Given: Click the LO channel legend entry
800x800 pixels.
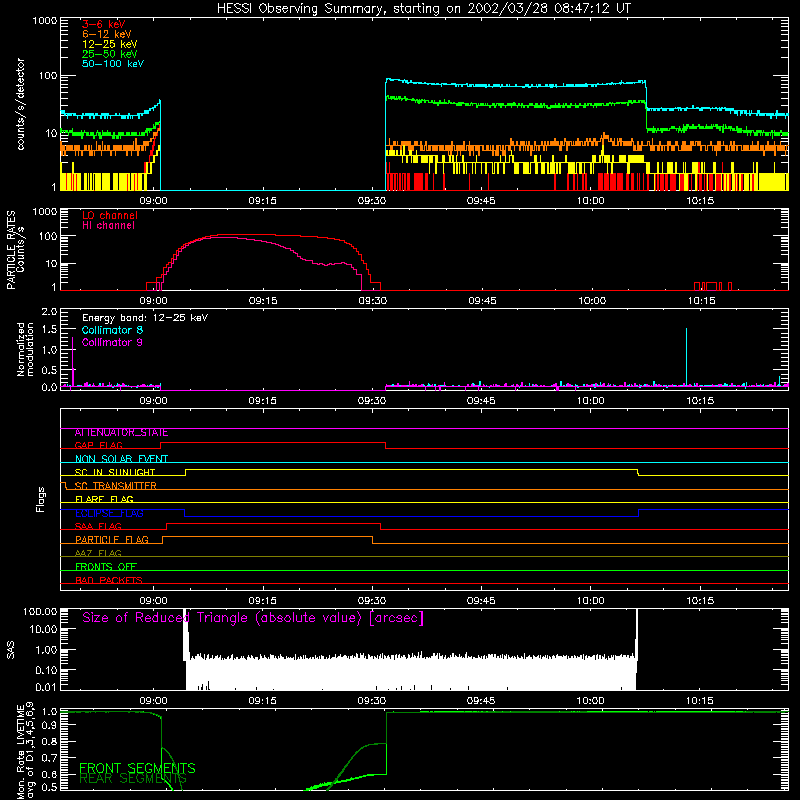Looking at the screenshot, I should [110, 215].
